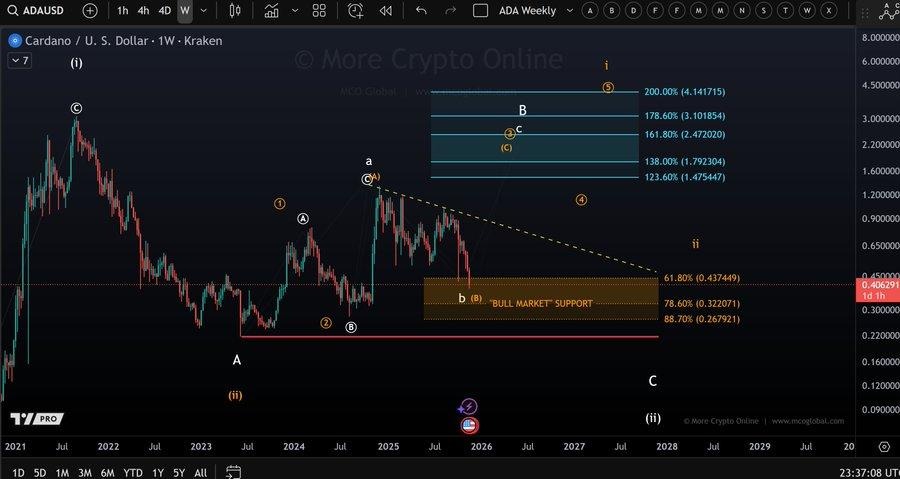900x479 pixels.
Task: Expand the favorite indicators dropdown chevron
Action: pos(295,10)
